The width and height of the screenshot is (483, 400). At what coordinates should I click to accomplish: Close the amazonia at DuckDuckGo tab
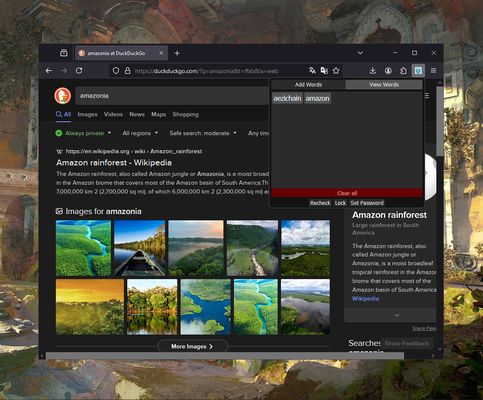click(161, 53)
